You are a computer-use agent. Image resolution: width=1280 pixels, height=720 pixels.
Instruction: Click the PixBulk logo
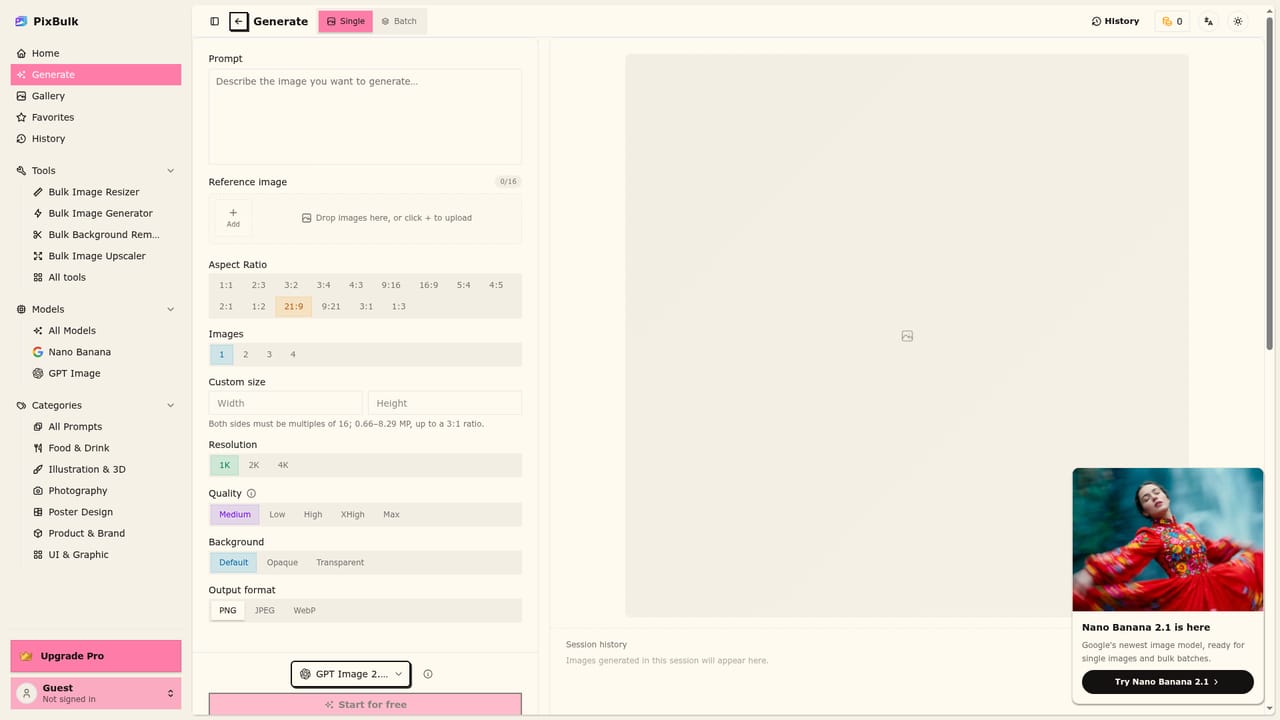pyautogui.click(x=47, y=21)
